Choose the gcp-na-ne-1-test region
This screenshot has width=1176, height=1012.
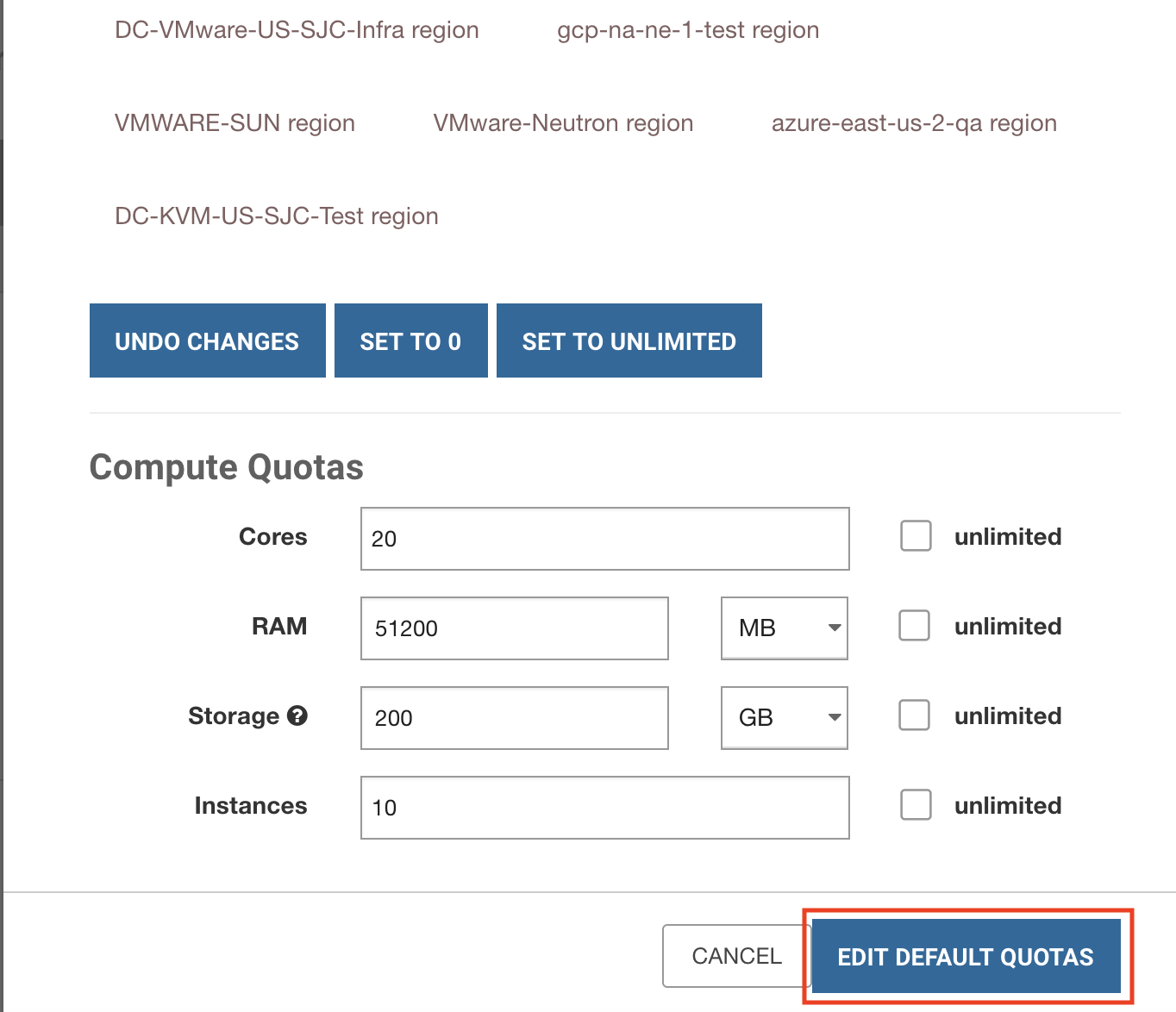(x=687, y=30)
